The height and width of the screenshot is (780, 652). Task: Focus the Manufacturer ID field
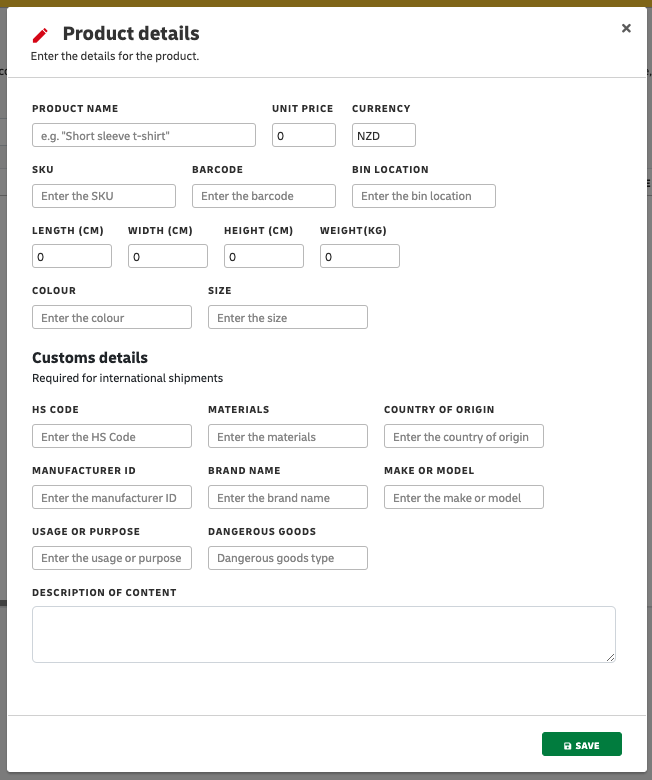112,497
